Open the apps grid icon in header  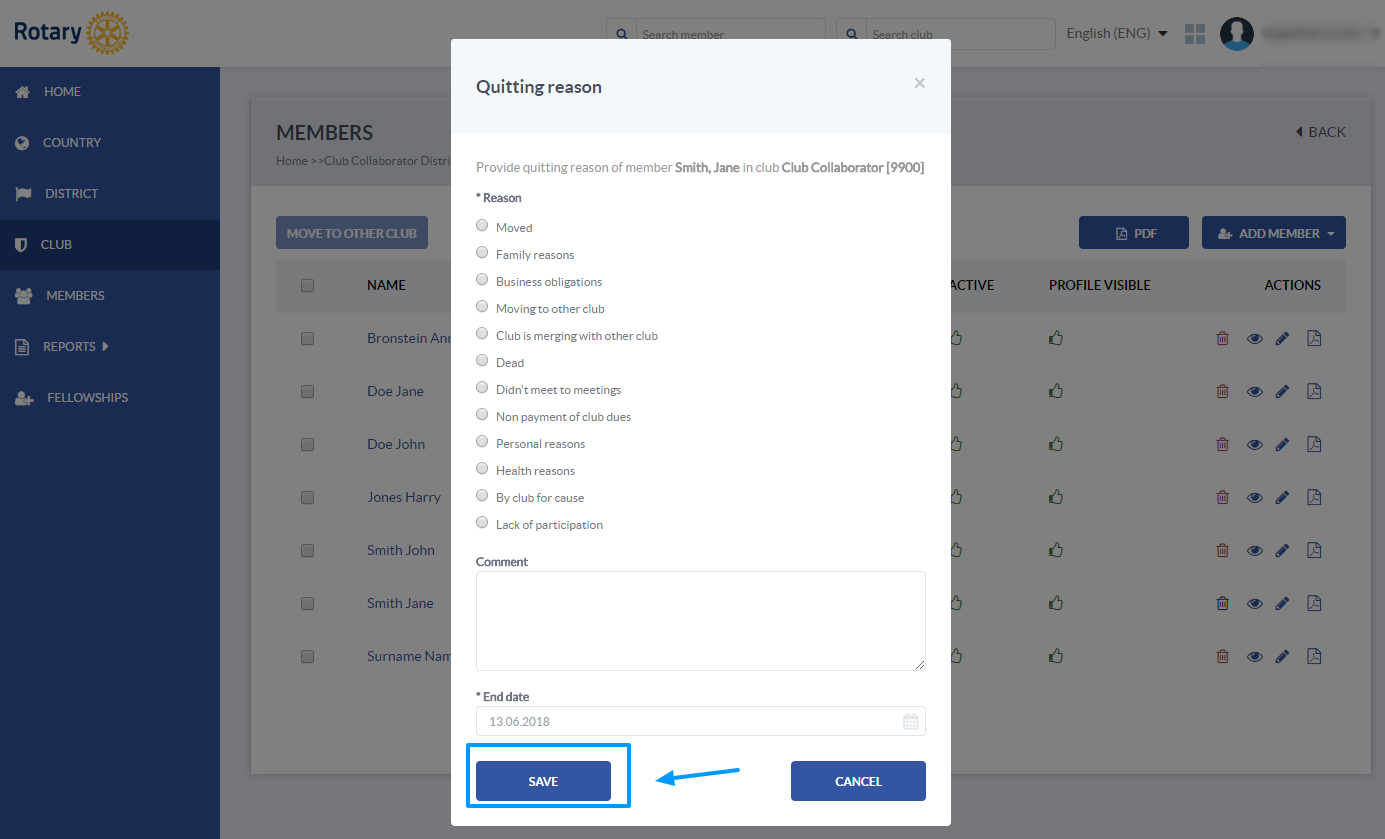(x=1195, y=34)
